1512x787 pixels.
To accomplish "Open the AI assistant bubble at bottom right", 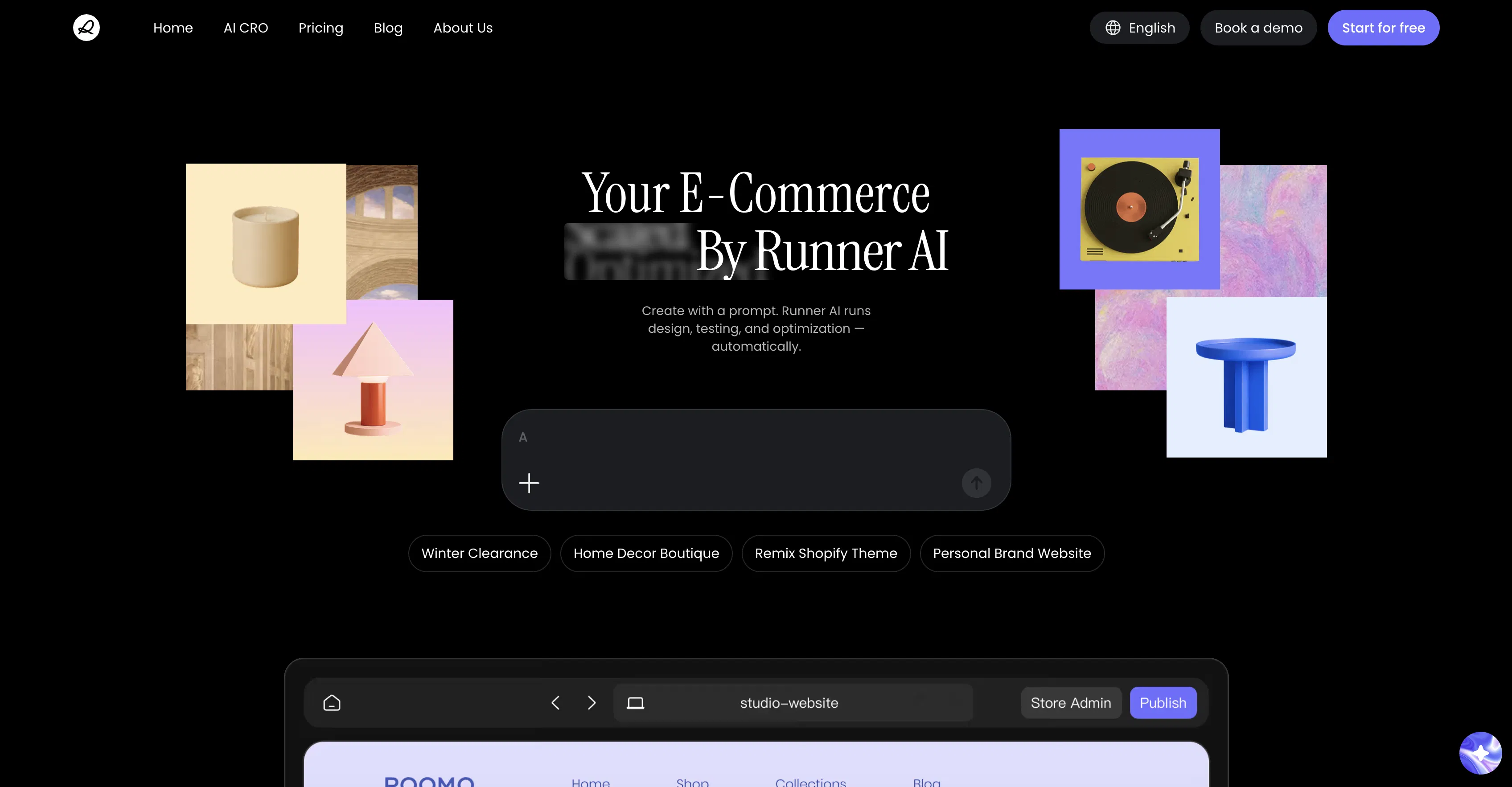I will [x=1480, y=753].
